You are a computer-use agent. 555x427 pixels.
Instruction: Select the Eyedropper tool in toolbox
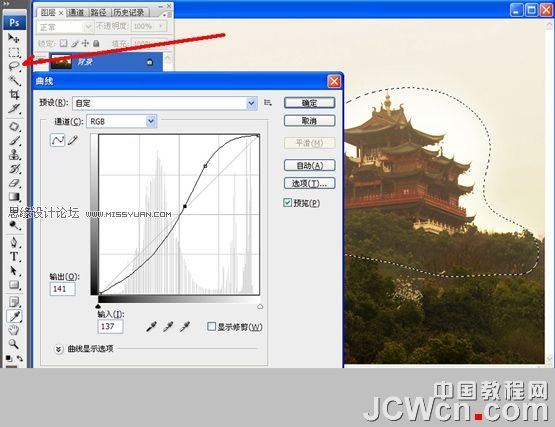click(14, 316)
